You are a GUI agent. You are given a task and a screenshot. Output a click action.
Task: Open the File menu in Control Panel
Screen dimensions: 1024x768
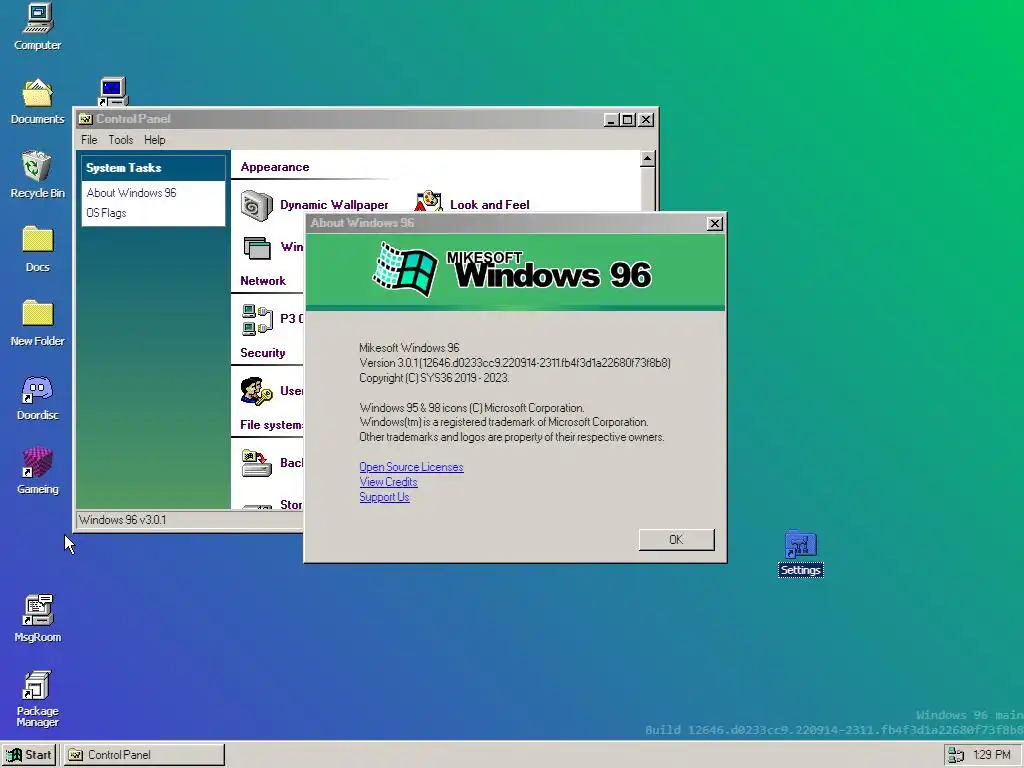pos(89,140)
